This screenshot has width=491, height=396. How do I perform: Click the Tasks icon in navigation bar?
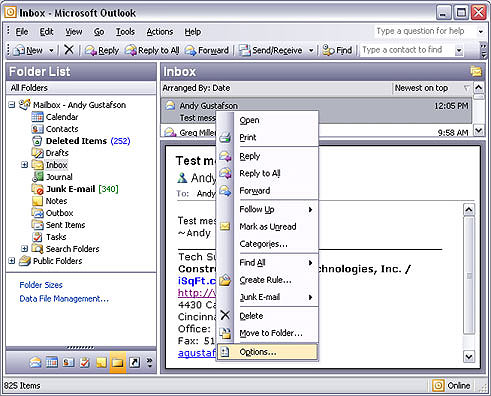tap(85, 362)
